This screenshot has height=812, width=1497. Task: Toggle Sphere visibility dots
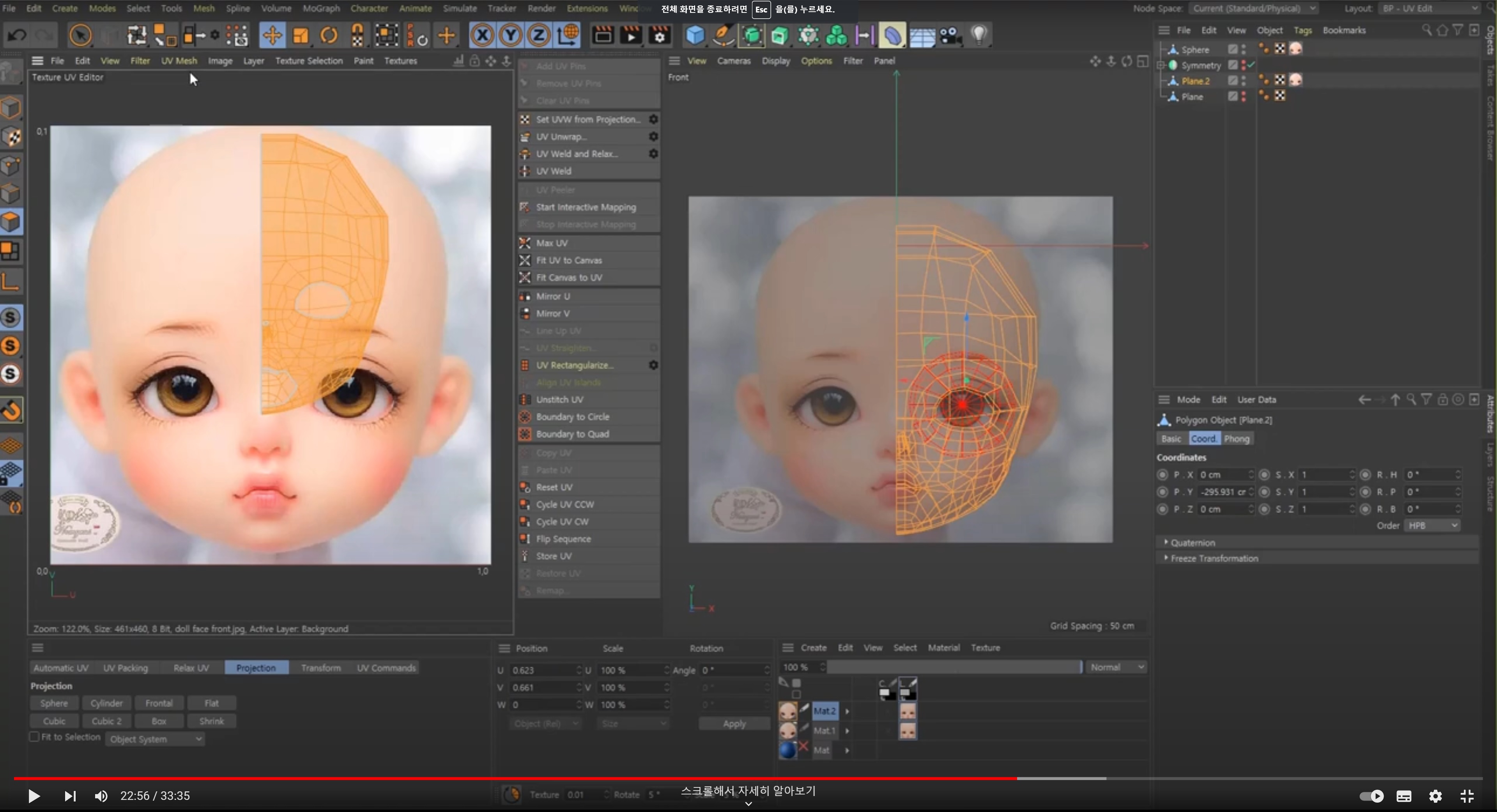click(x=1243, y=49)
